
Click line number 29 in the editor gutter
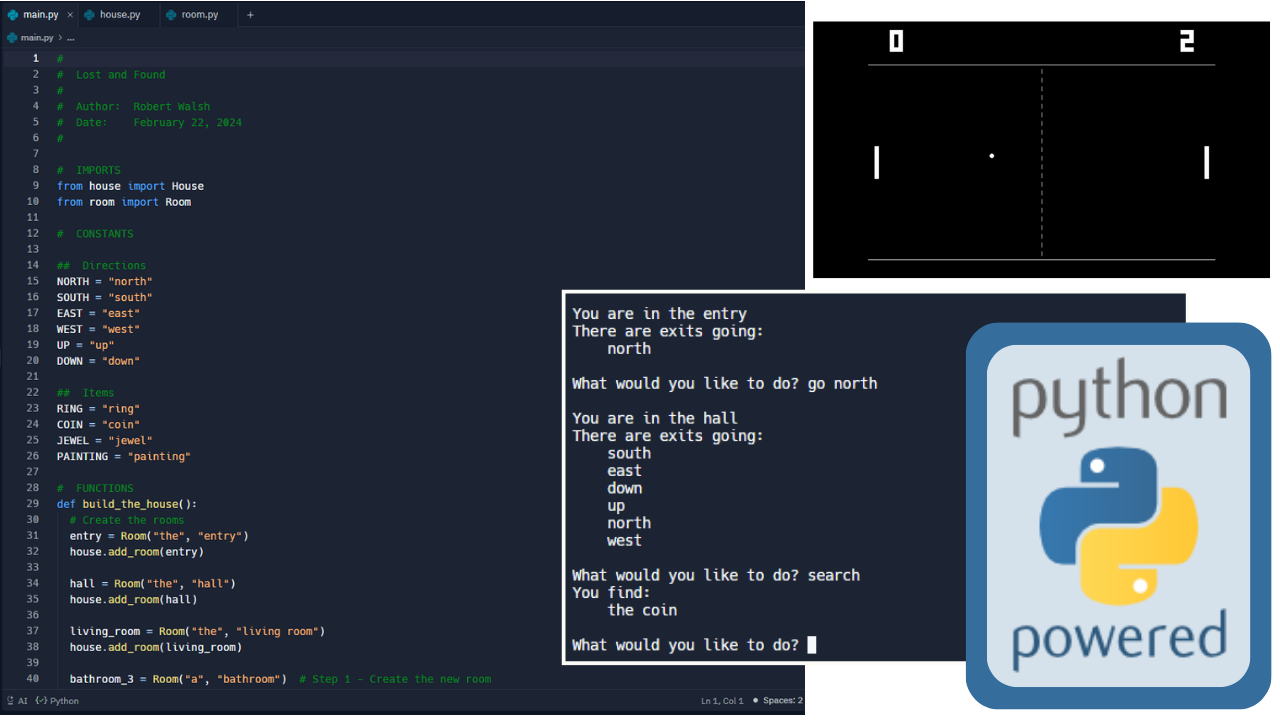pos(33,504)
